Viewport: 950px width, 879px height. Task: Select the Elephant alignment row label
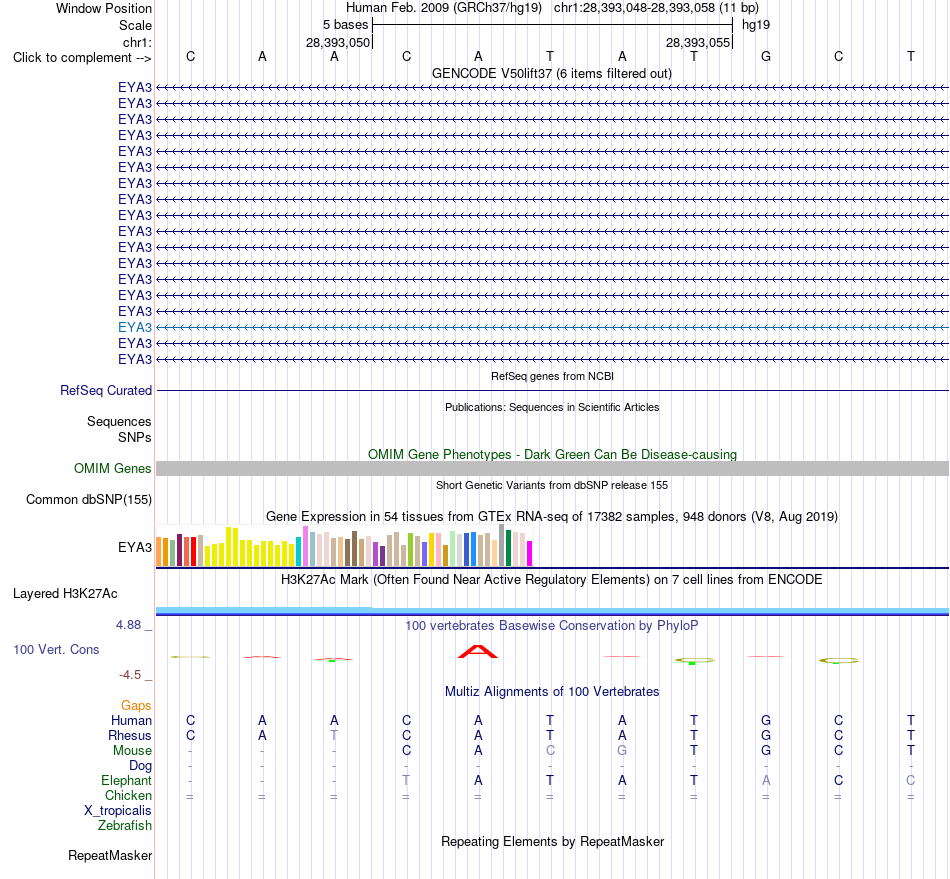tap(126, 780)
